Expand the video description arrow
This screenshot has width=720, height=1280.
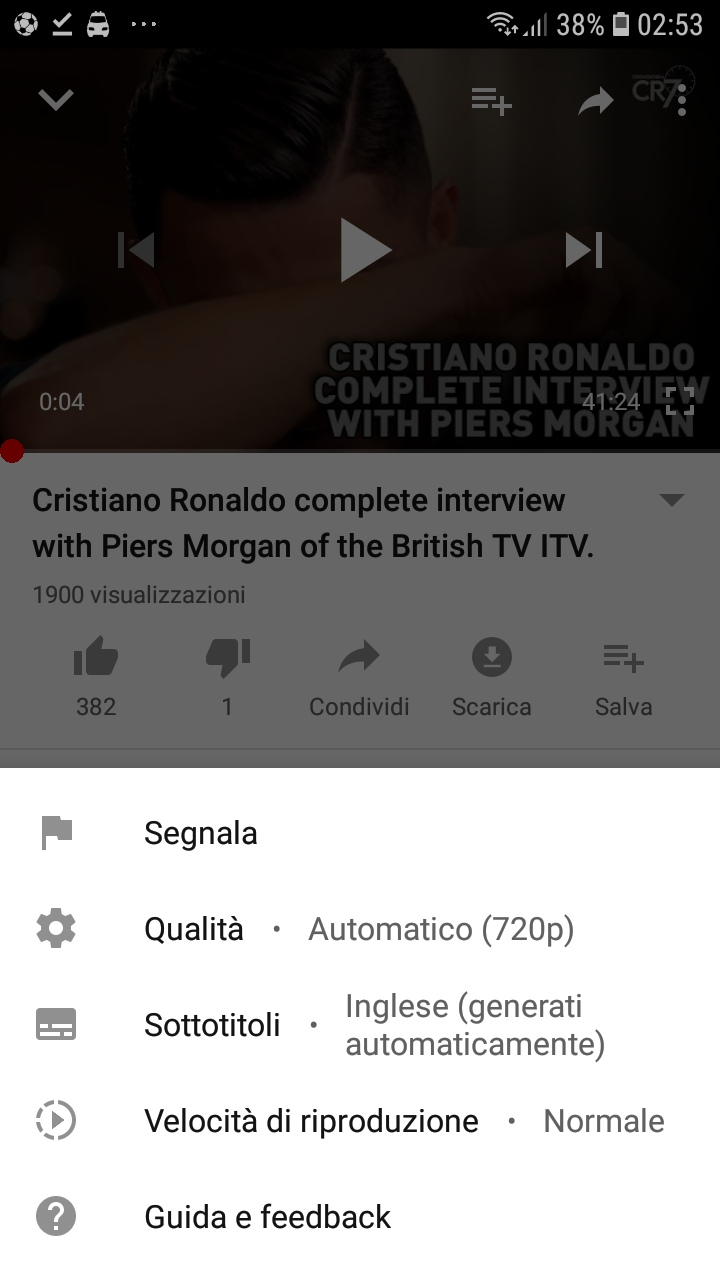[x=673, y=499]
